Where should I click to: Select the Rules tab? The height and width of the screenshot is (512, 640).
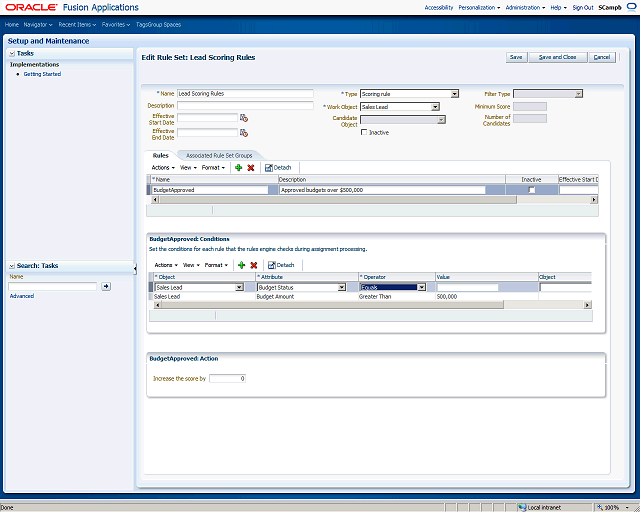tap(160, 156)
